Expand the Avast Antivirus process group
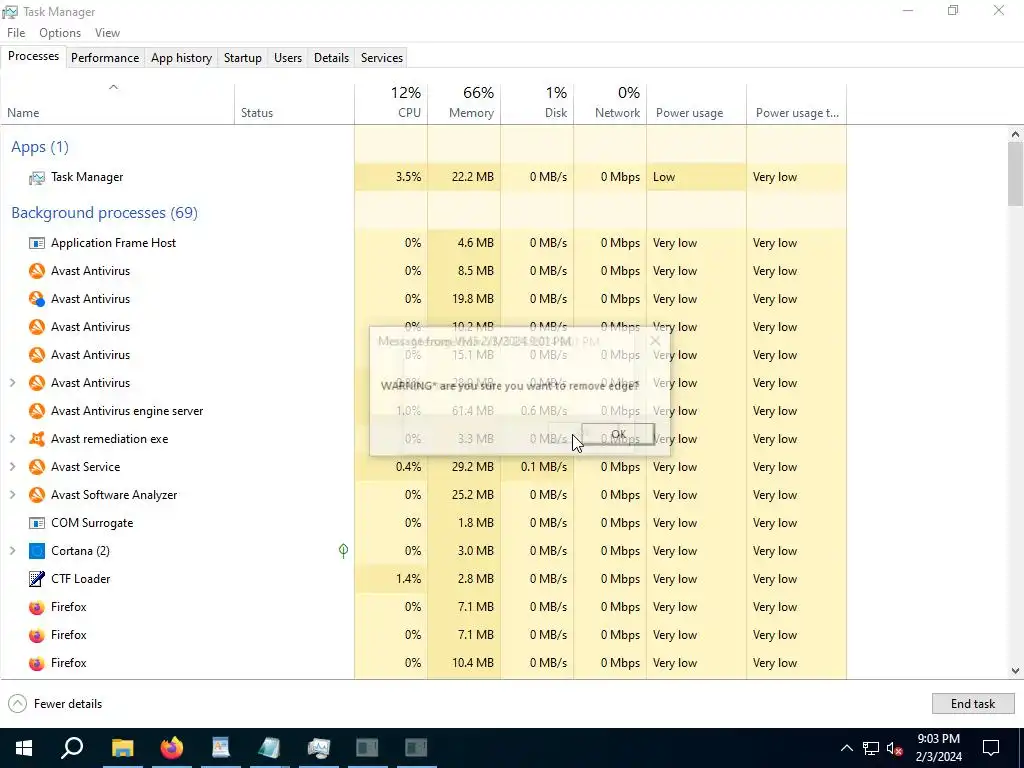 [12, 383]
